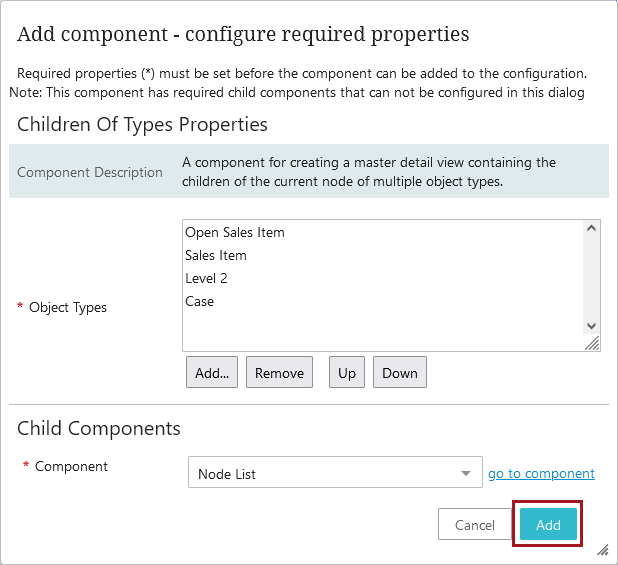Click empty area inside Object Types box

pos(382,329)
